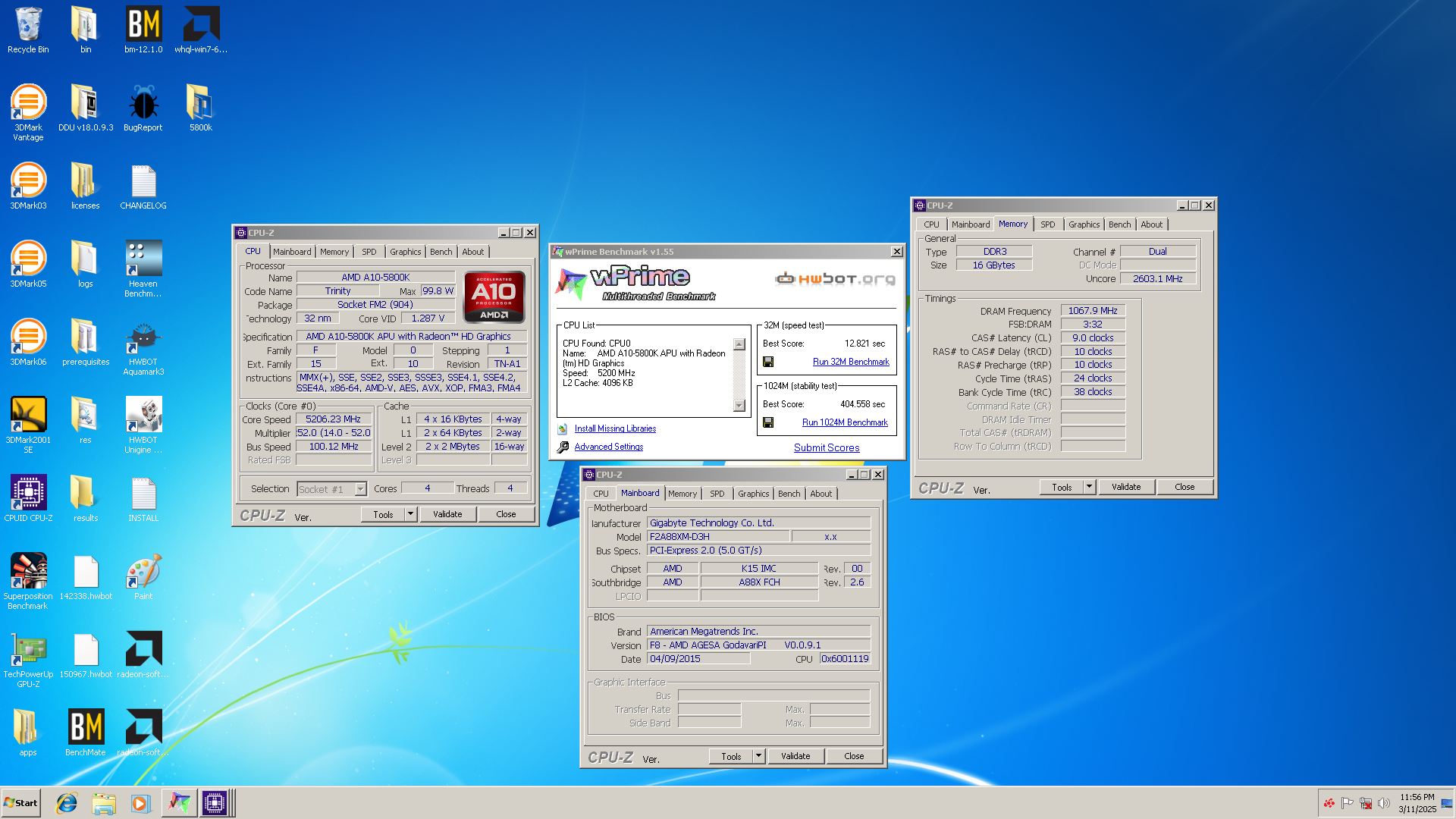Launch Heaven Benchmark shortcut

pyautogui.click(x=143, y=268)
